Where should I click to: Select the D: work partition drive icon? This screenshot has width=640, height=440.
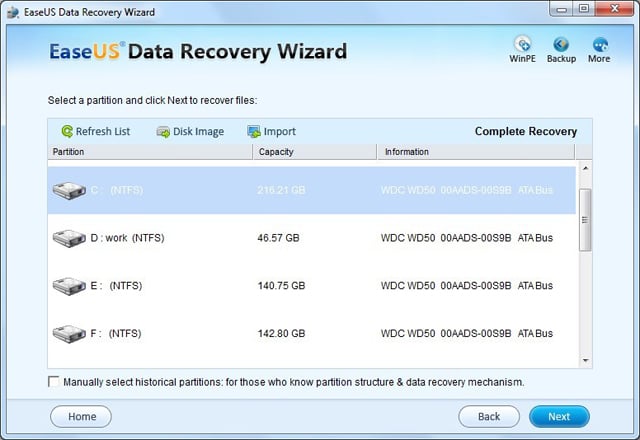click(69, 238)
